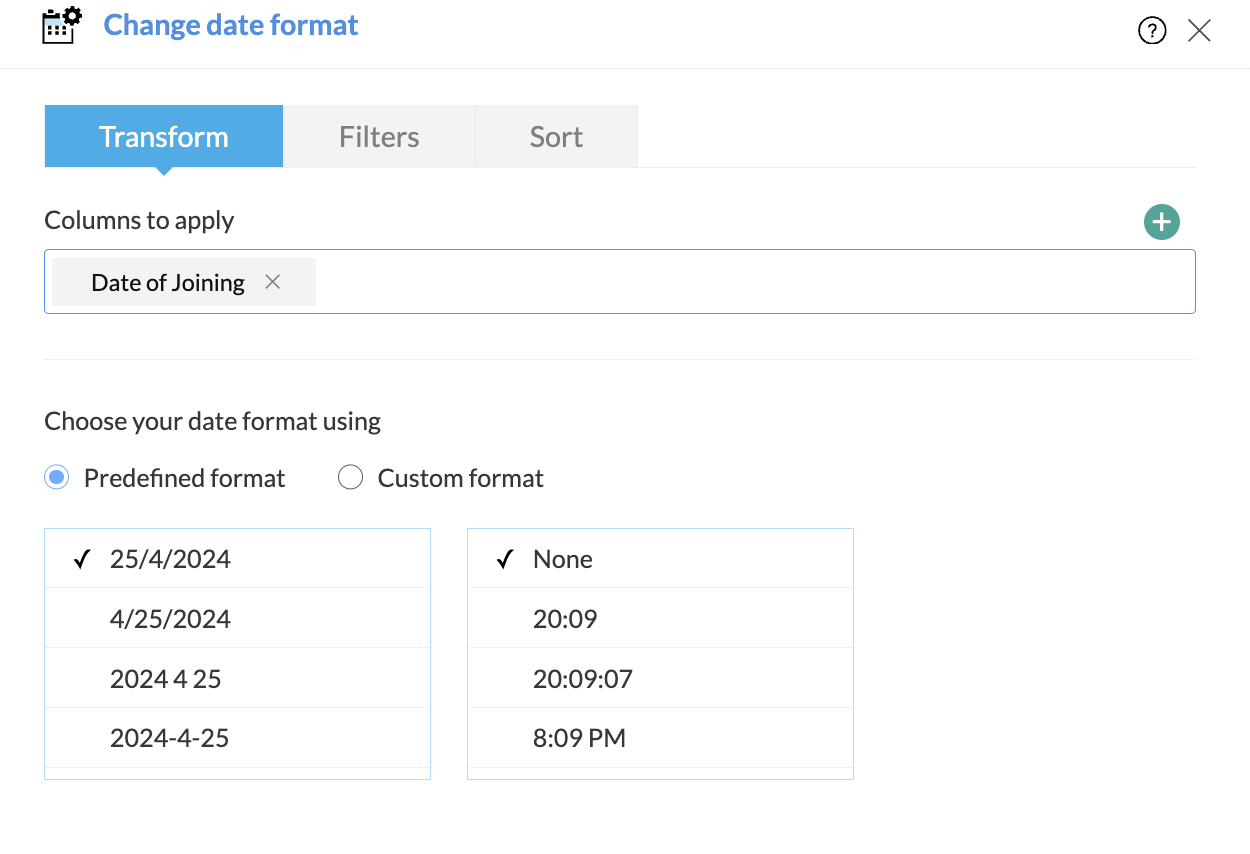Select the Custom format radio button

[x=350, y=478]
